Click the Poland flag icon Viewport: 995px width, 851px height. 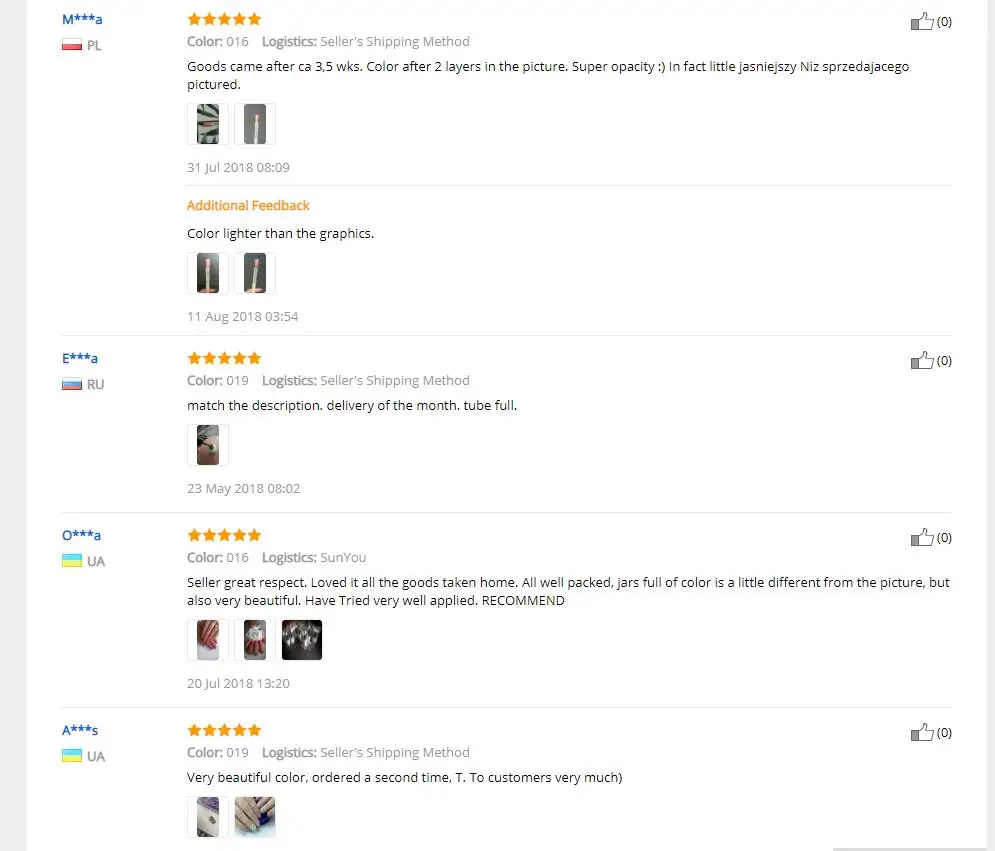pos(72,45)
